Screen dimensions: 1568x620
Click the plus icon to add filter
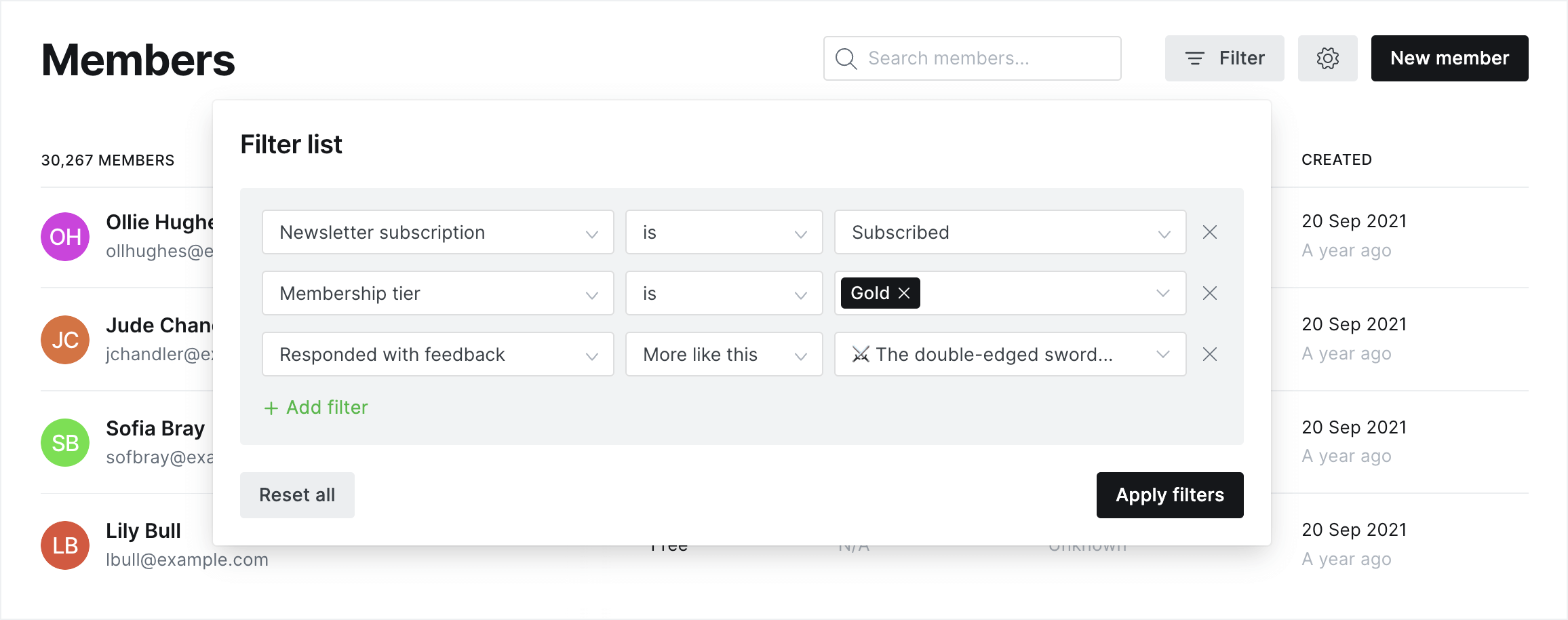271,408
